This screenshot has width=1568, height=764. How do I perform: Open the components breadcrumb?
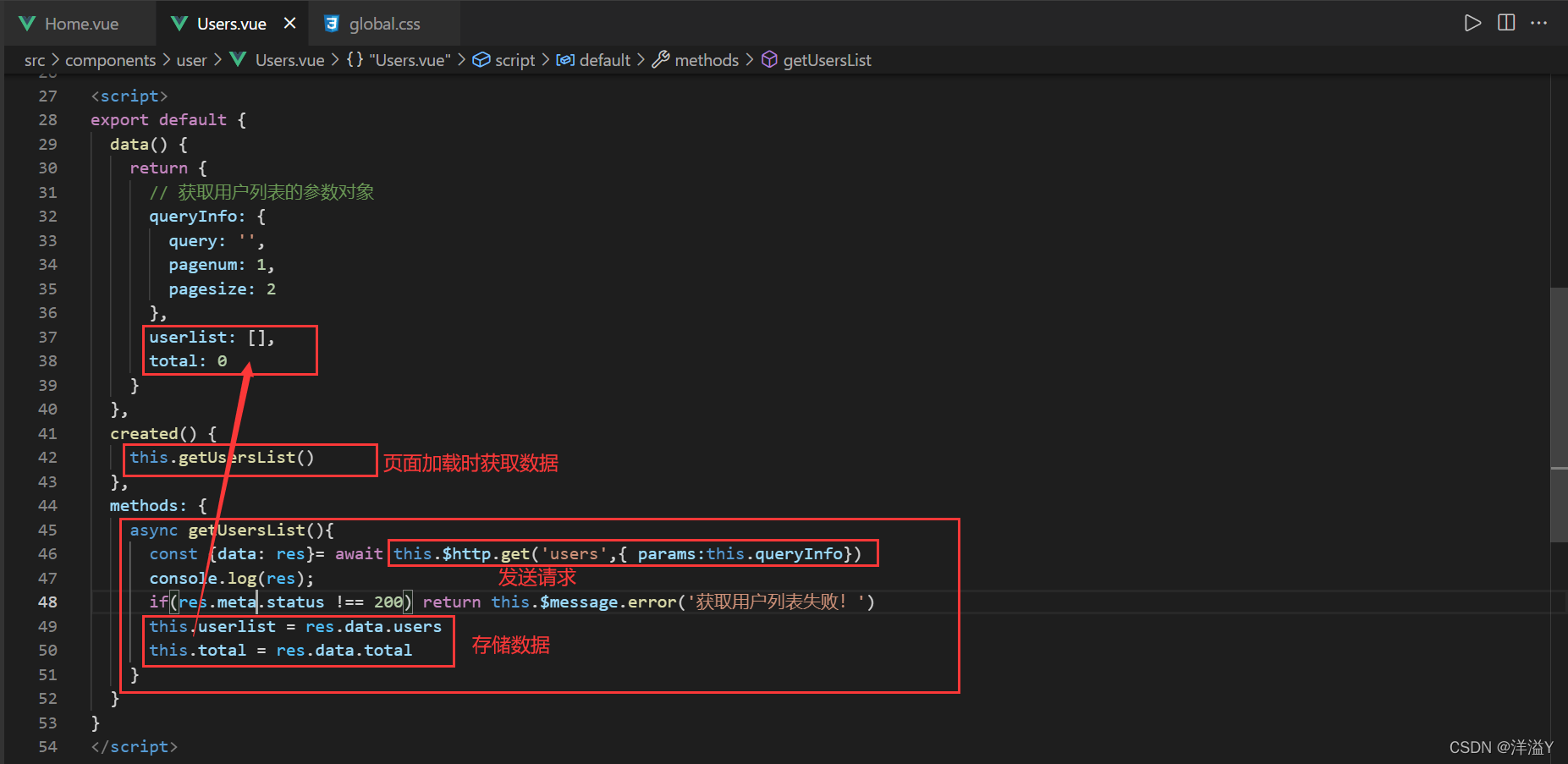coord(111,60)
